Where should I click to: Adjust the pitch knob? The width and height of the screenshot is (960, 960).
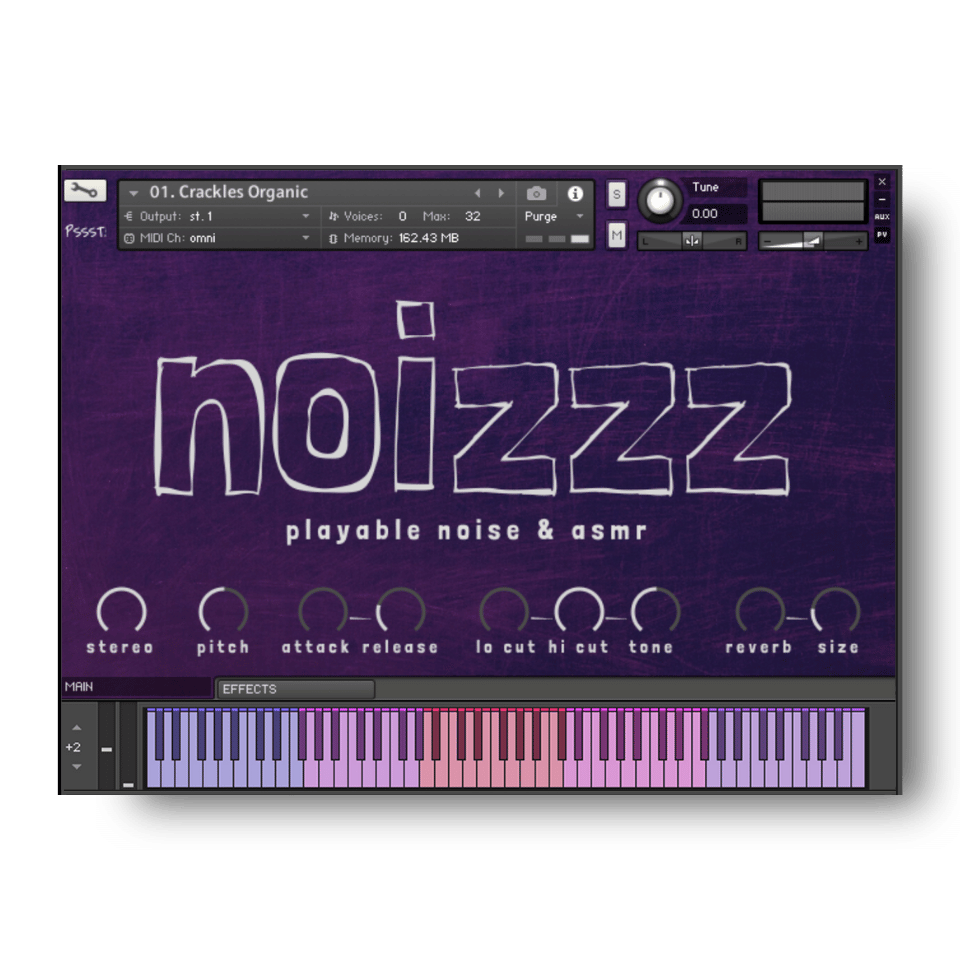pyautogui.click(x=223, y=611)
